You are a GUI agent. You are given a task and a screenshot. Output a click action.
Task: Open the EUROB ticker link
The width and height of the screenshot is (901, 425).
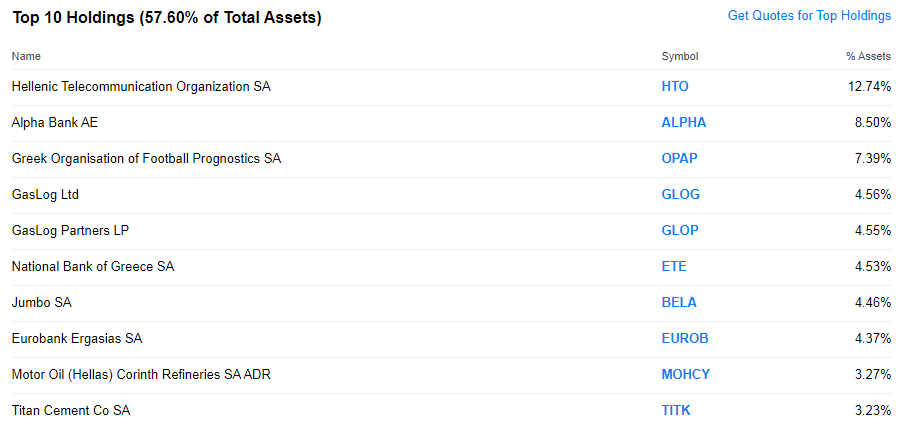[685, 338]
